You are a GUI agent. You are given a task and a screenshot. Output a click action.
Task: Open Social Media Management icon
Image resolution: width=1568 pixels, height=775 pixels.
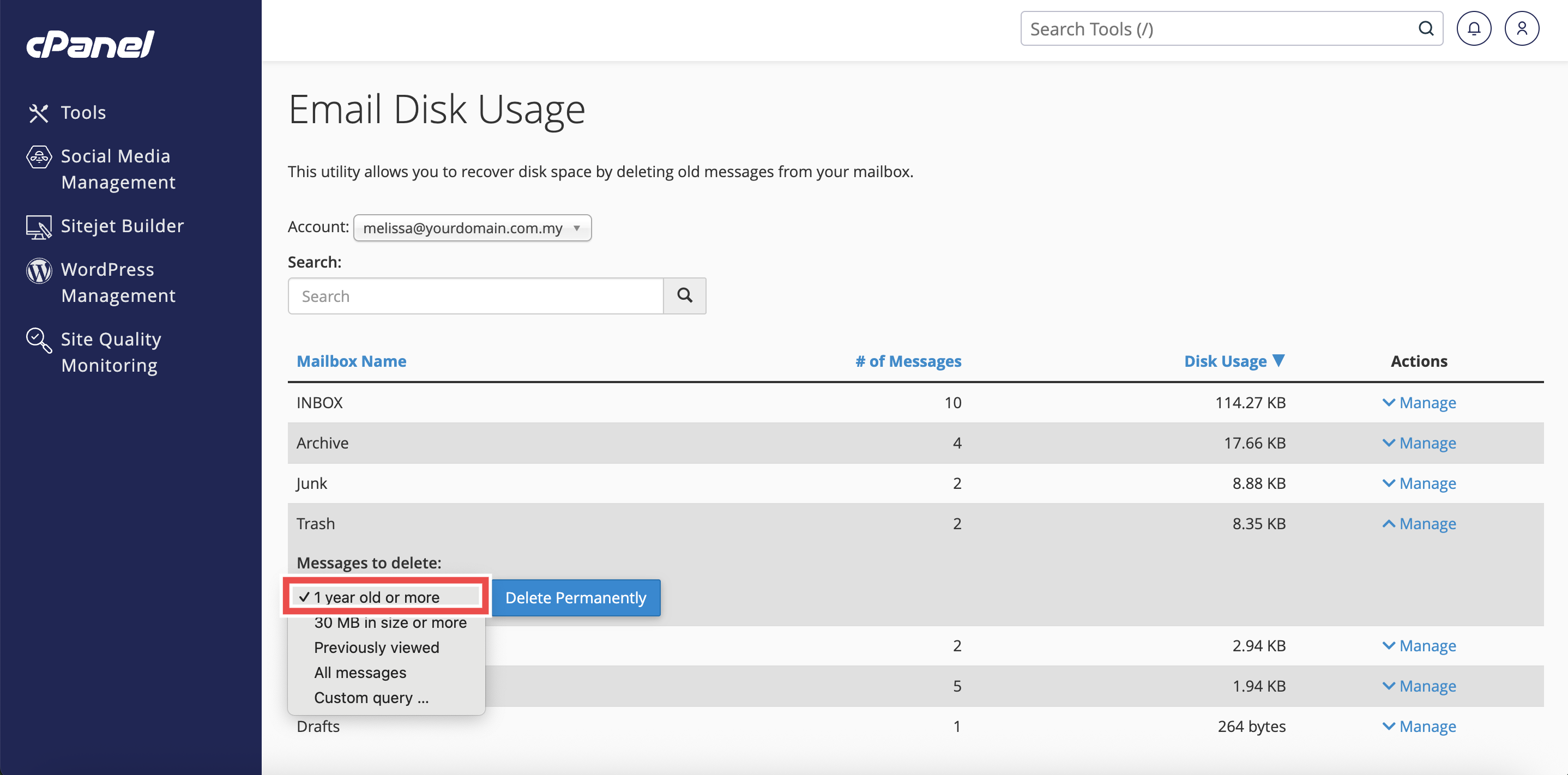pos(38,157)
